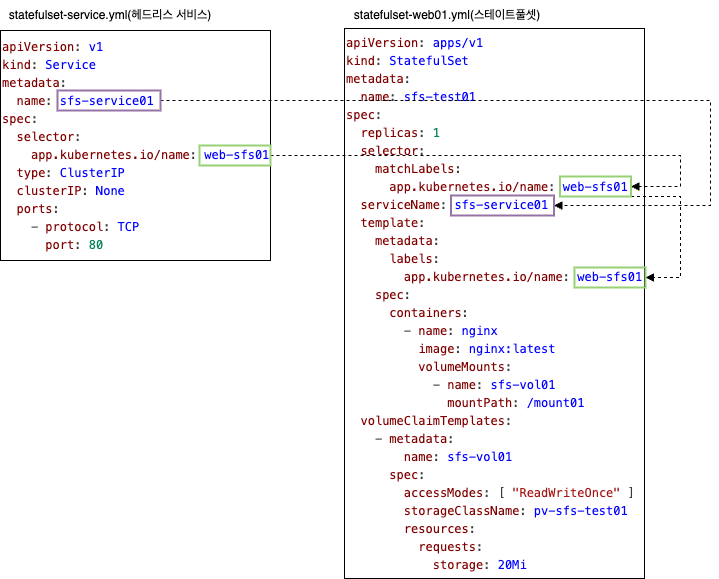Click the 'apiVersion: apps/v1' line
Viewport: 719px width, 579px height.
(x=414, y=43)
